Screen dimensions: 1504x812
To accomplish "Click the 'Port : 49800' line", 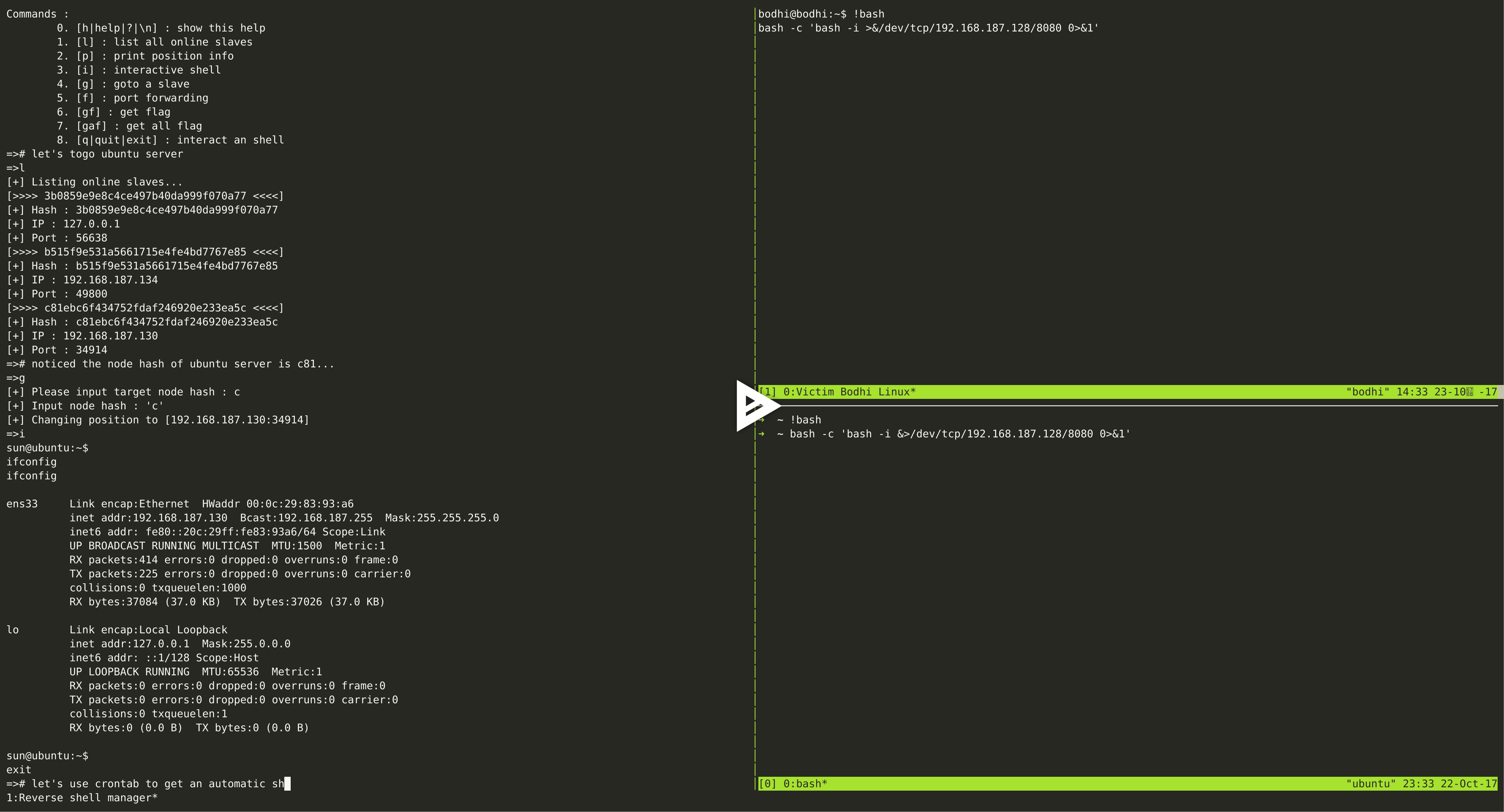I will pos(57,294).
